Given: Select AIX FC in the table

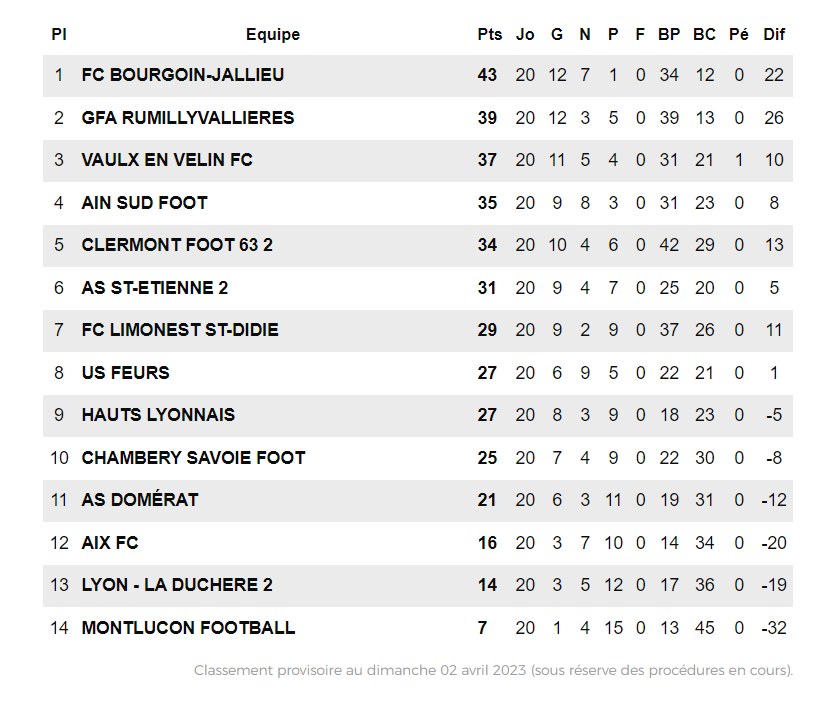Looking at the screenshot, I should [110, 543].
